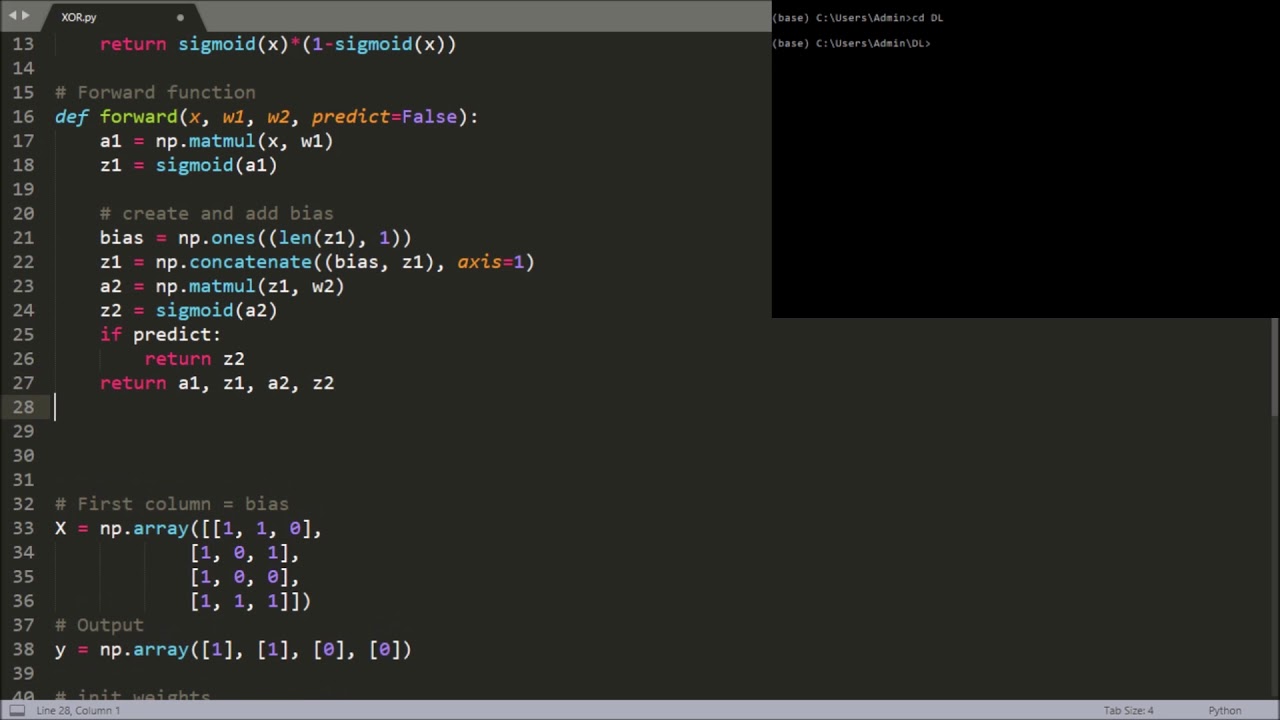Click the '# Forward function' comment

(x=155, y=92)
